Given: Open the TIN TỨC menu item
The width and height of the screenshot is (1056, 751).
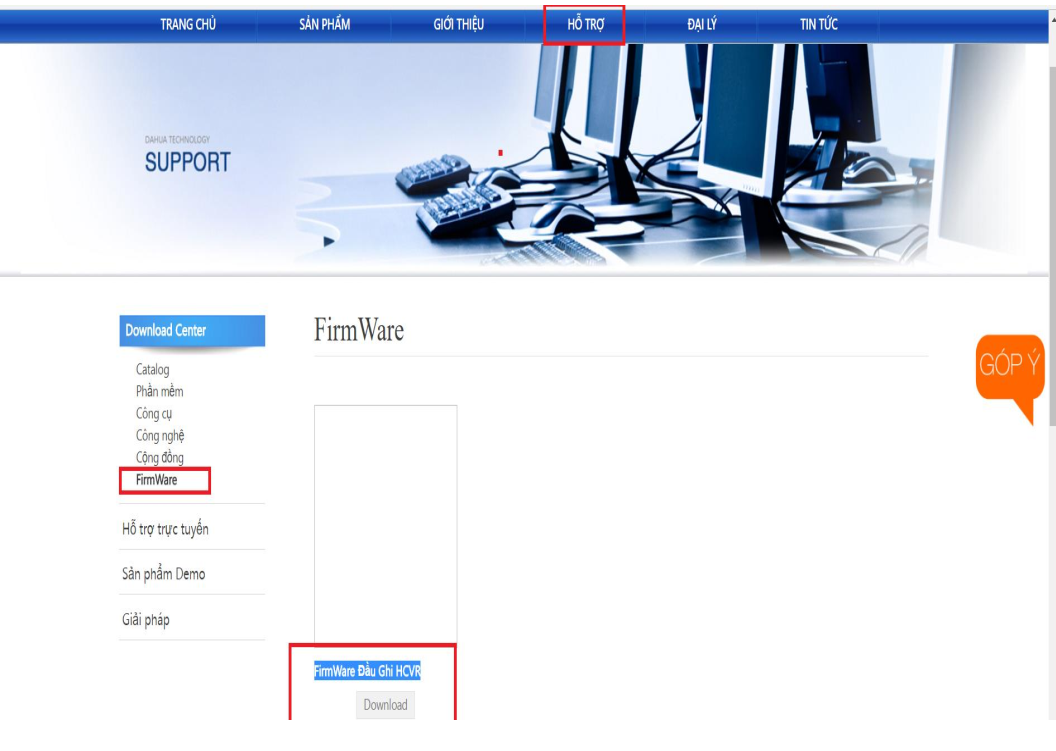Looking at the screenshot, I should click(819, 25).
